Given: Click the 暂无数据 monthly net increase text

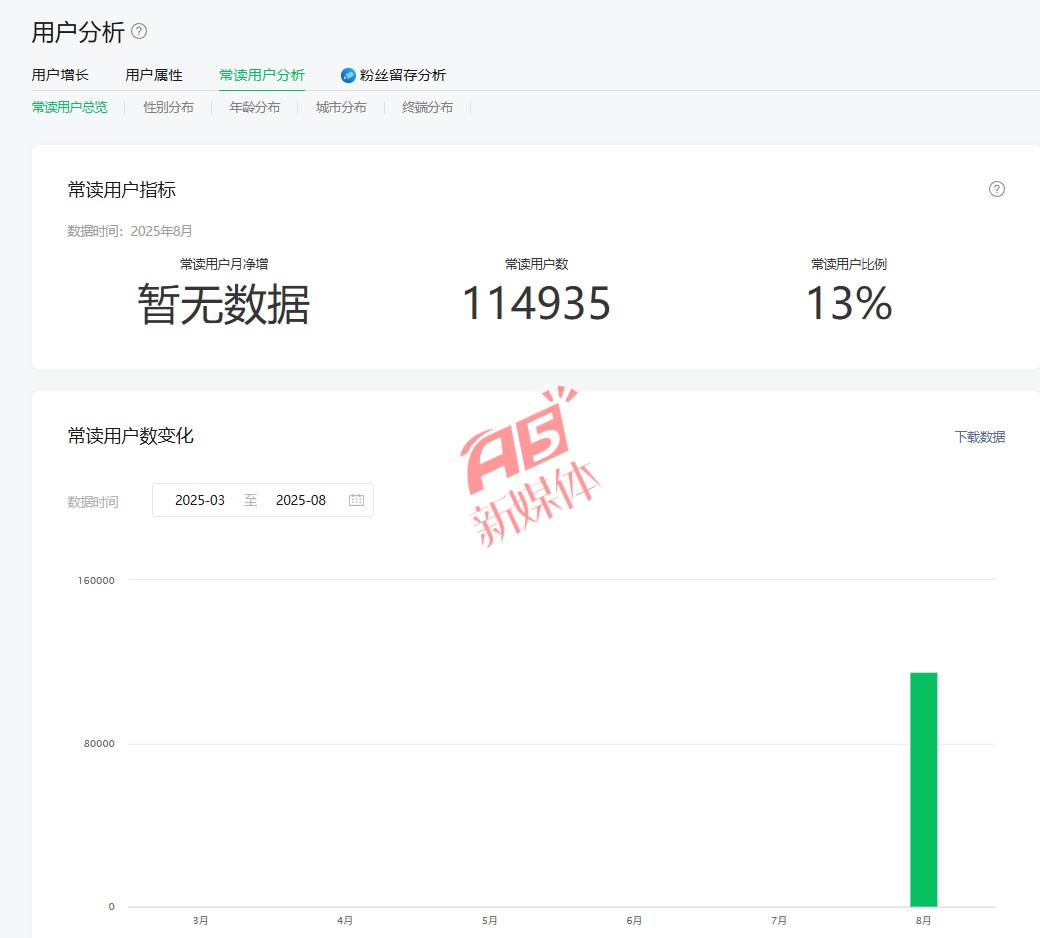Looking at the screenshot, I should coord(223,304).
